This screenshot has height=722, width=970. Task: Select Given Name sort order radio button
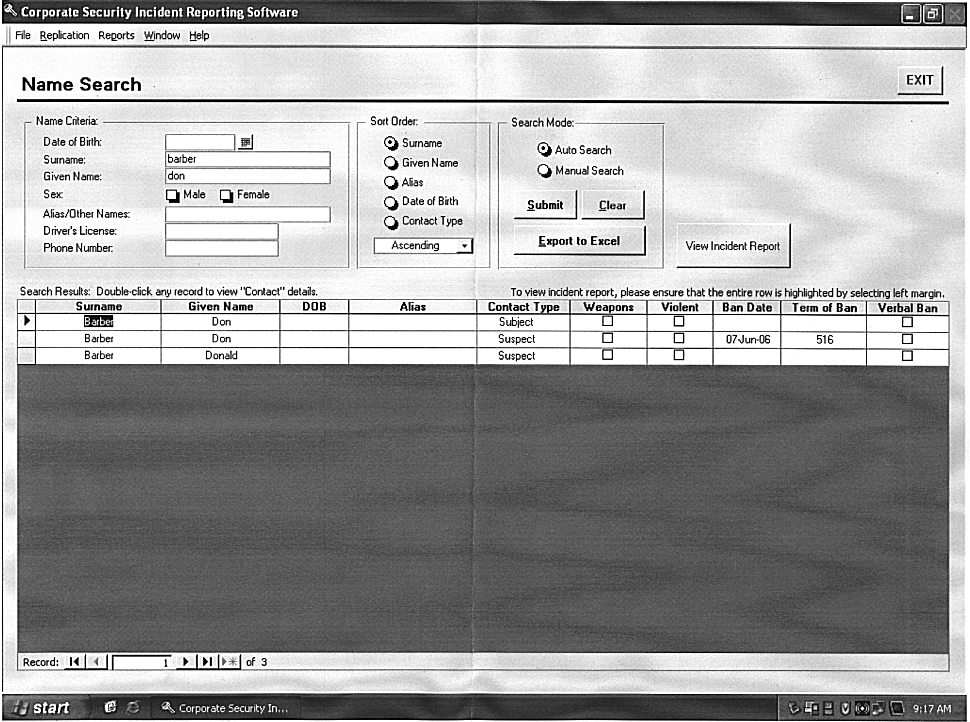[x=391, y=163]
